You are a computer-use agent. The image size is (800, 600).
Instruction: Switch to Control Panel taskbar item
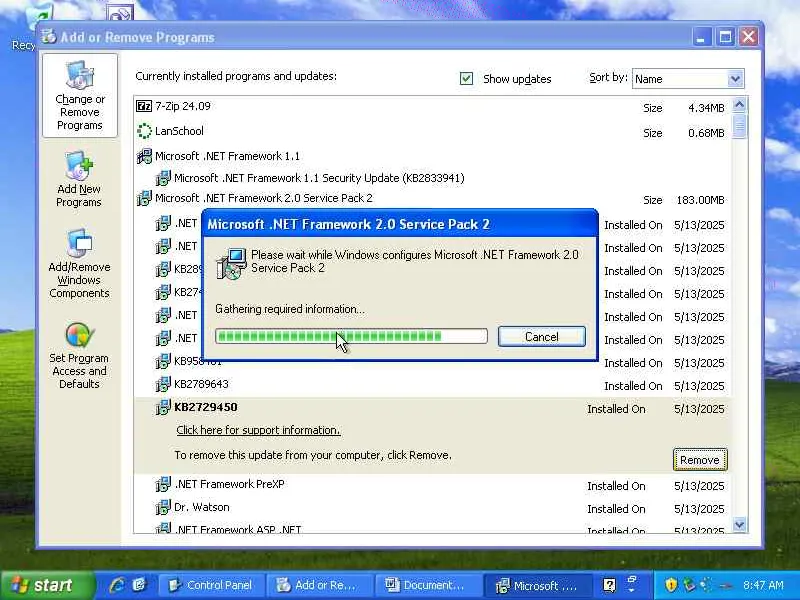pyautogui.click(x=212, y=585)
